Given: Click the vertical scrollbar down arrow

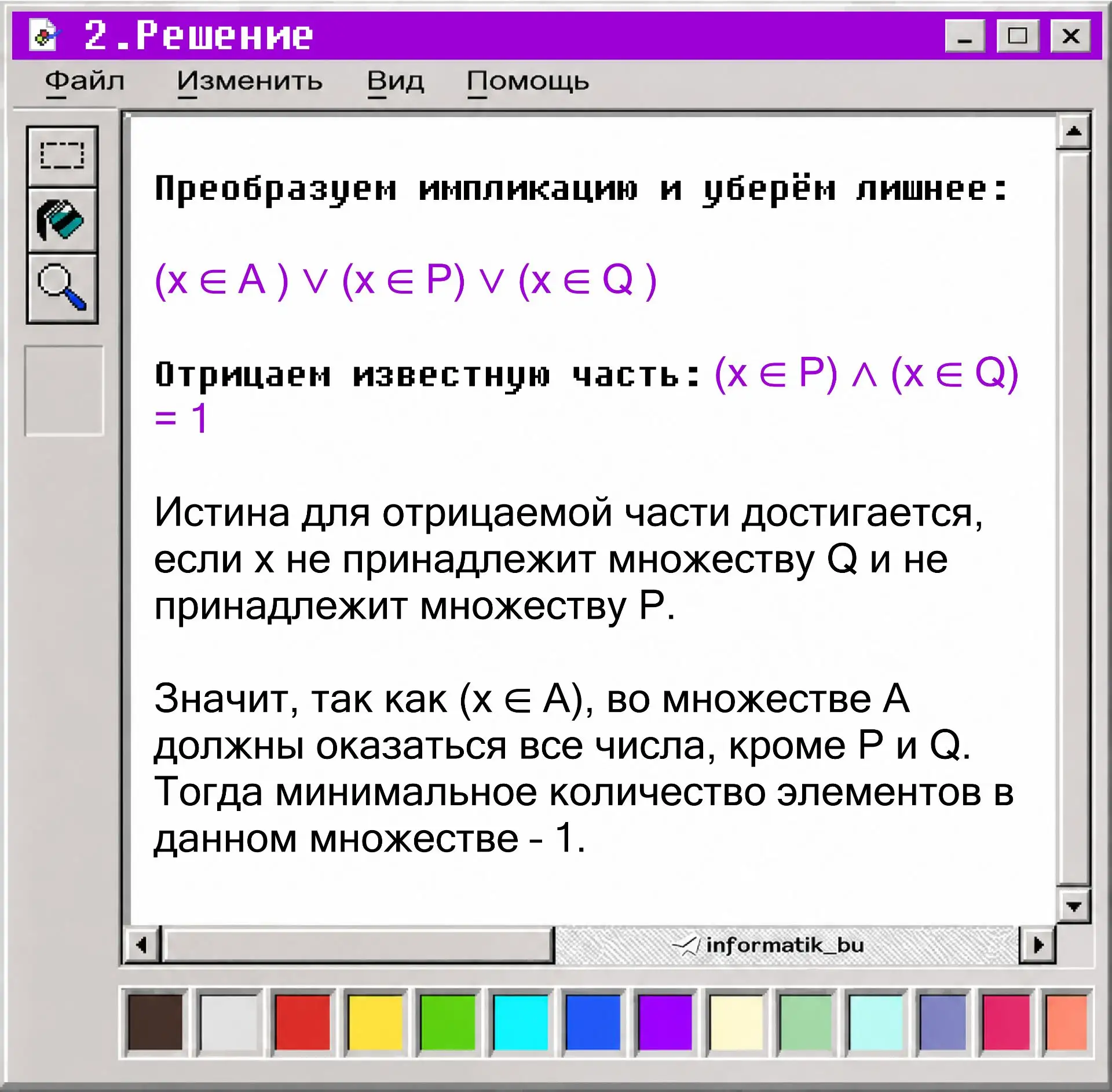Looking at the screenshot, I should click(1073, 906).
